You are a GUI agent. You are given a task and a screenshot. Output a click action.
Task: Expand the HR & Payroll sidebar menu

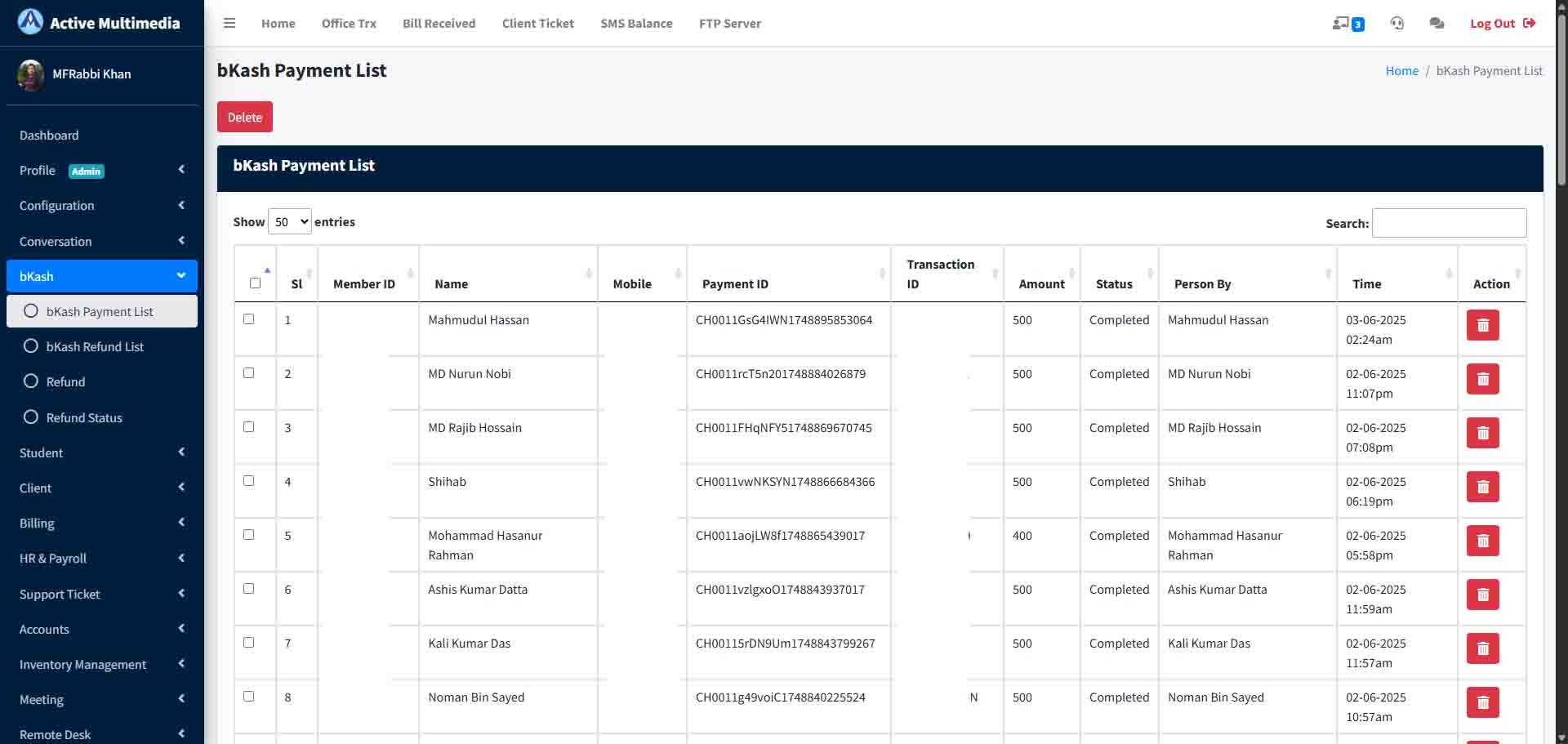tap(102, 559)
